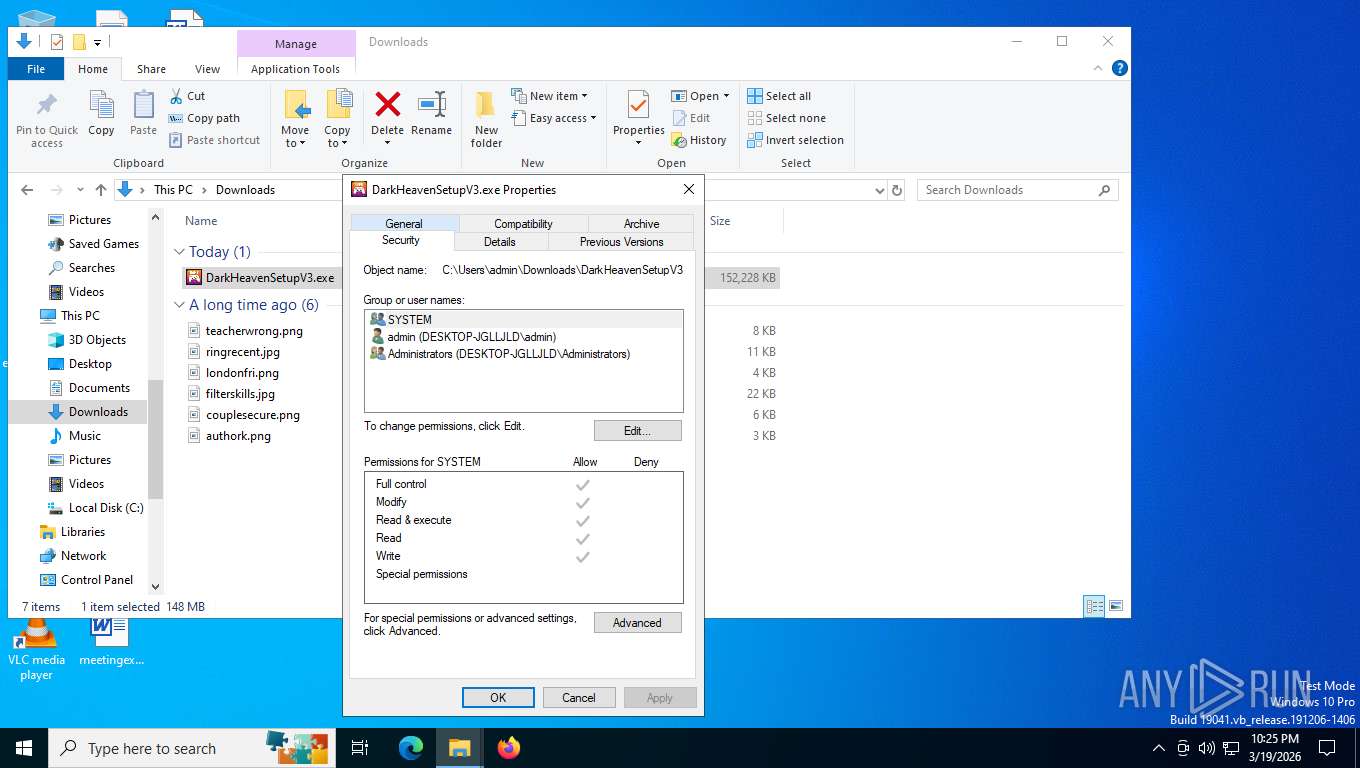
Task: Click the Paste ribbon icon
Action: [x=143, y=105]
